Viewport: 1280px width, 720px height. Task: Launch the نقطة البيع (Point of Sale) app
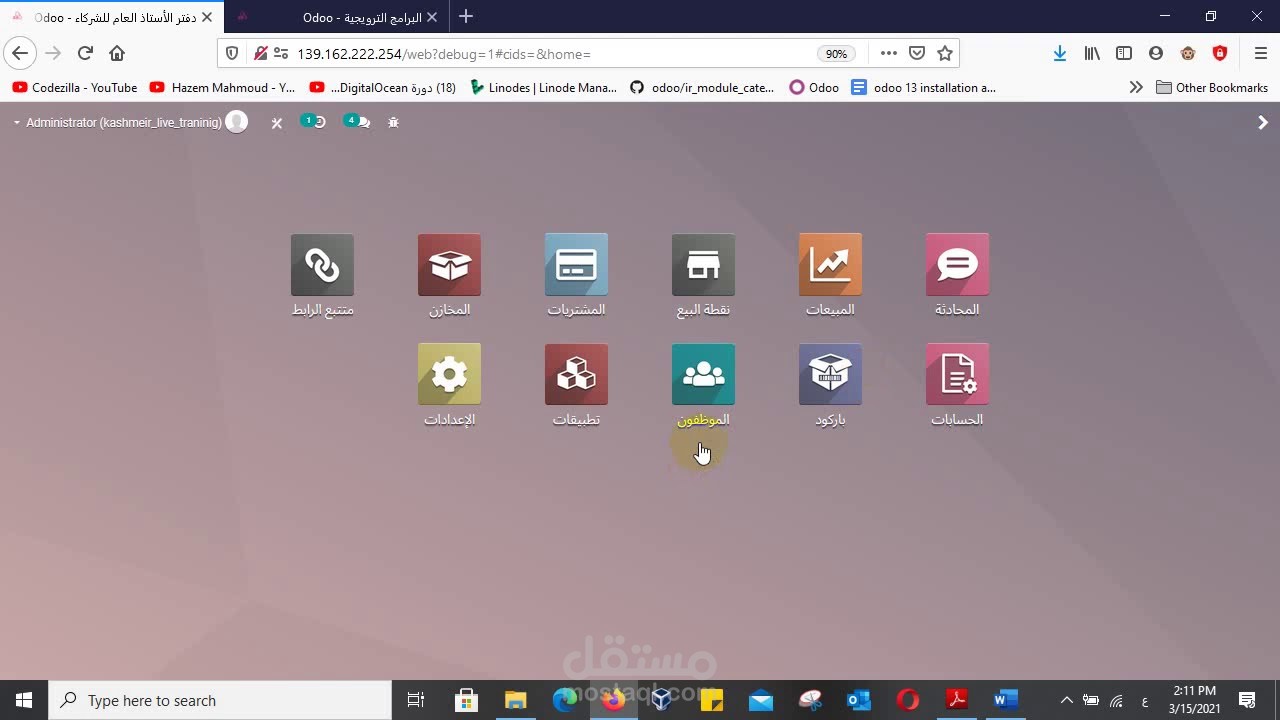coord(703,265)
